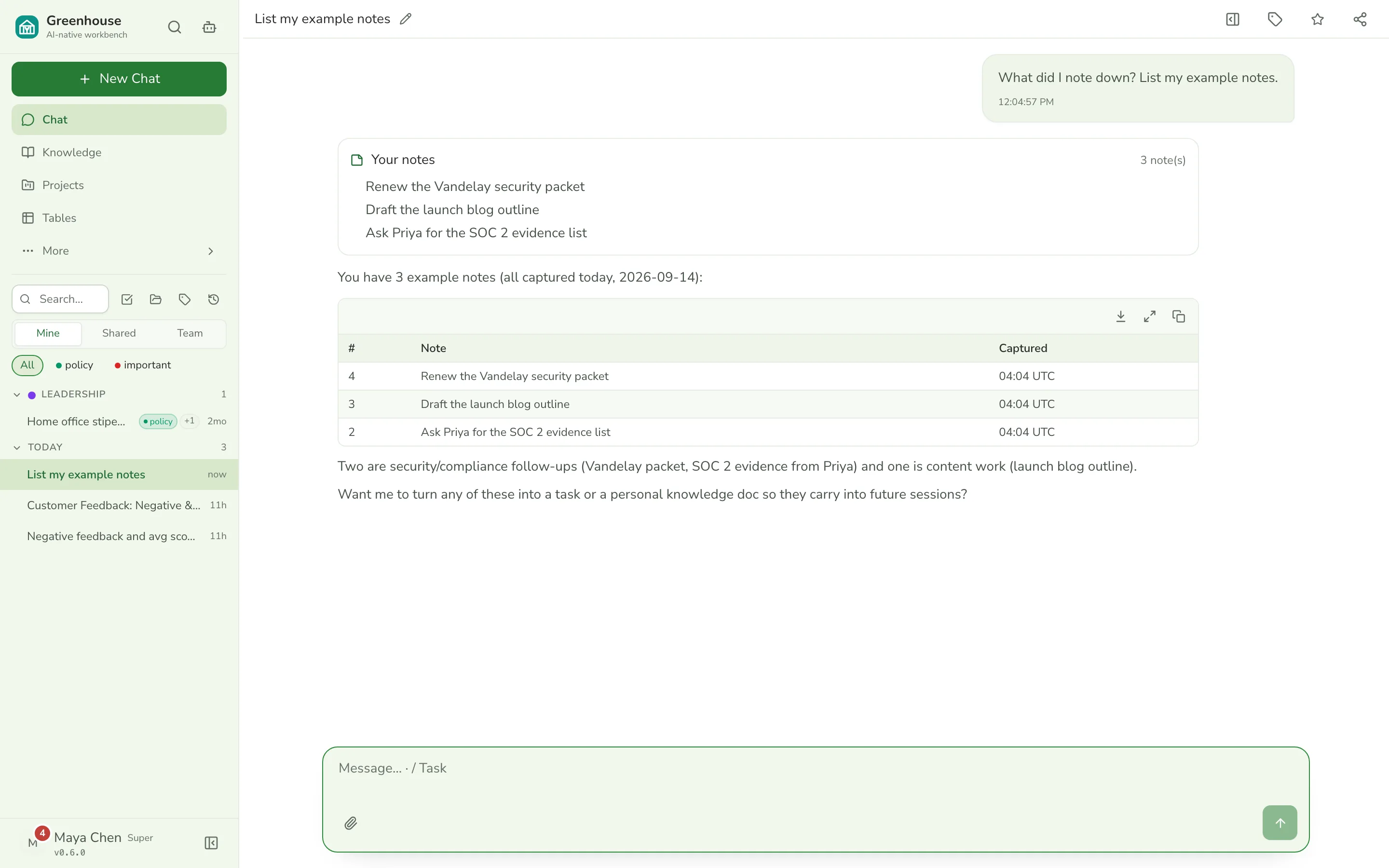Viewport: 1389px width, 868px height.
Task: Attach a file with paperclip icon
Action: 351,823
